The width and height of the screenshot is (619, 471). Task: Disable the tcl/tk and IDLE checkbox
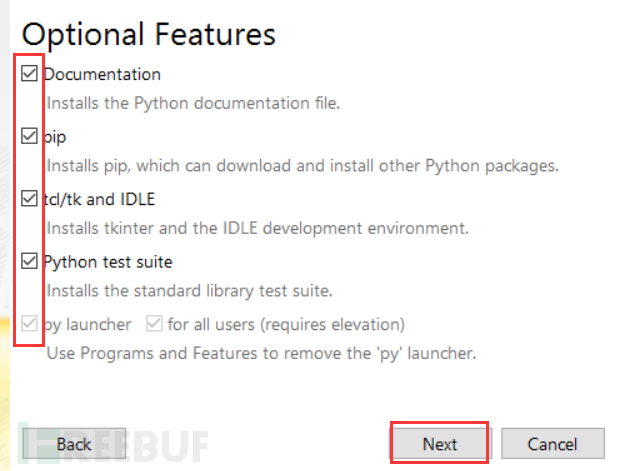(29, 198)
